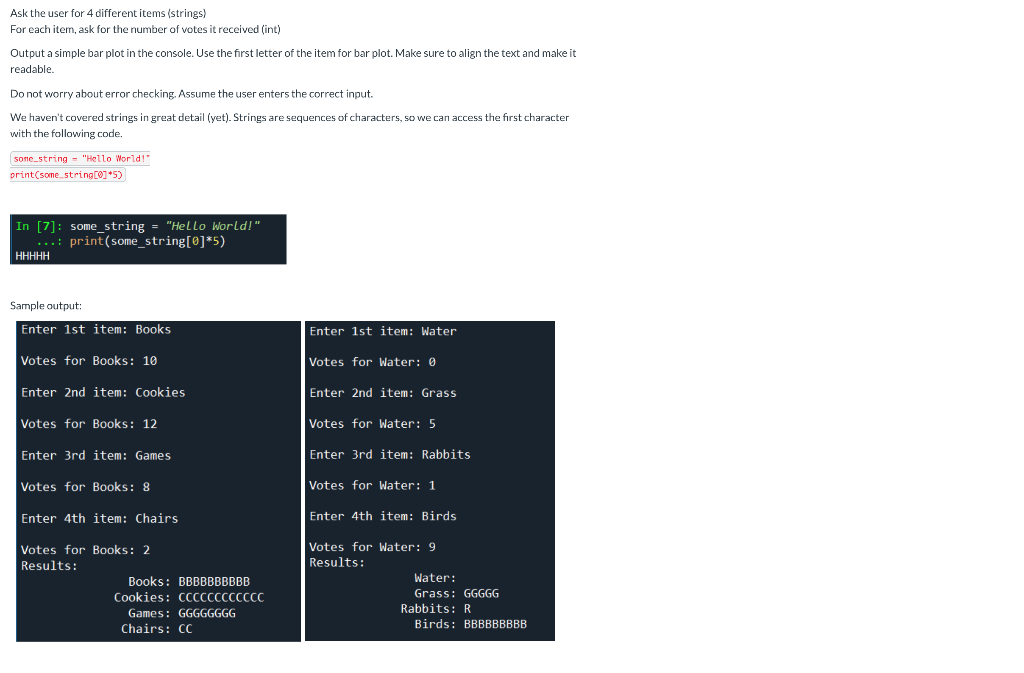The height and width of the screenshot is (673, 1024).
Task: Click the 'Chairs: CC' bar row
Action: pos(157,629)
